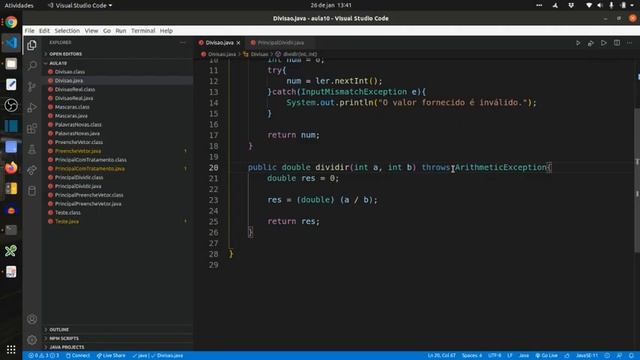Open the Dropbox tray icon

click(x=571, y=5)
